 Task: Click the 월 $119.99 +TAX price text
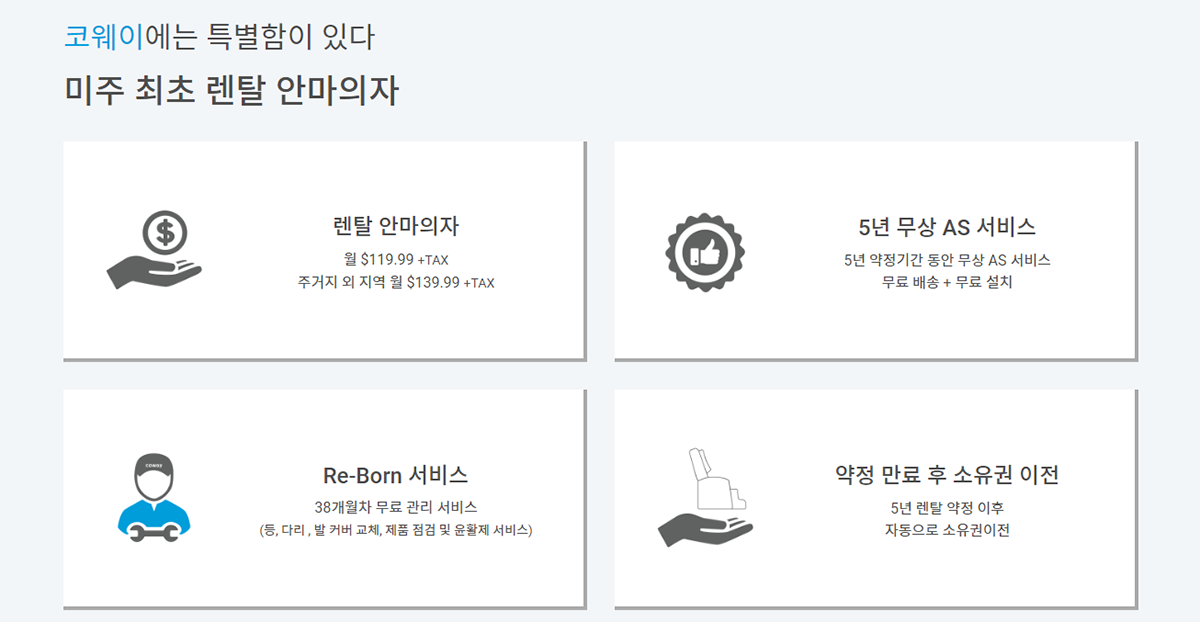pyautogui.click(x=396, y=260)
